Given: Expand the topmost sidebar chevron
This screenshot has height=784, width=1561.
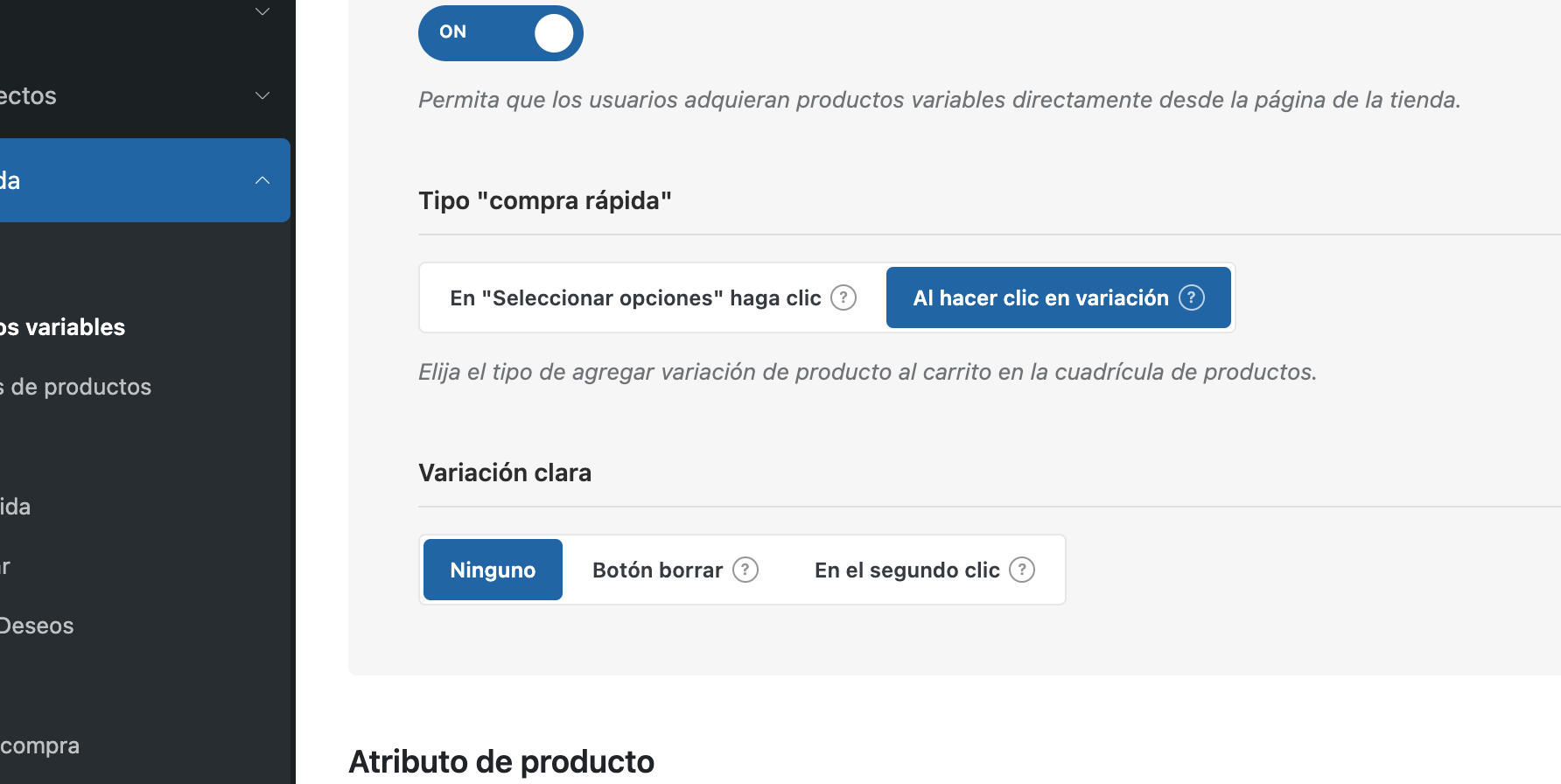Looking at the screenshot, I should (262, 11).
